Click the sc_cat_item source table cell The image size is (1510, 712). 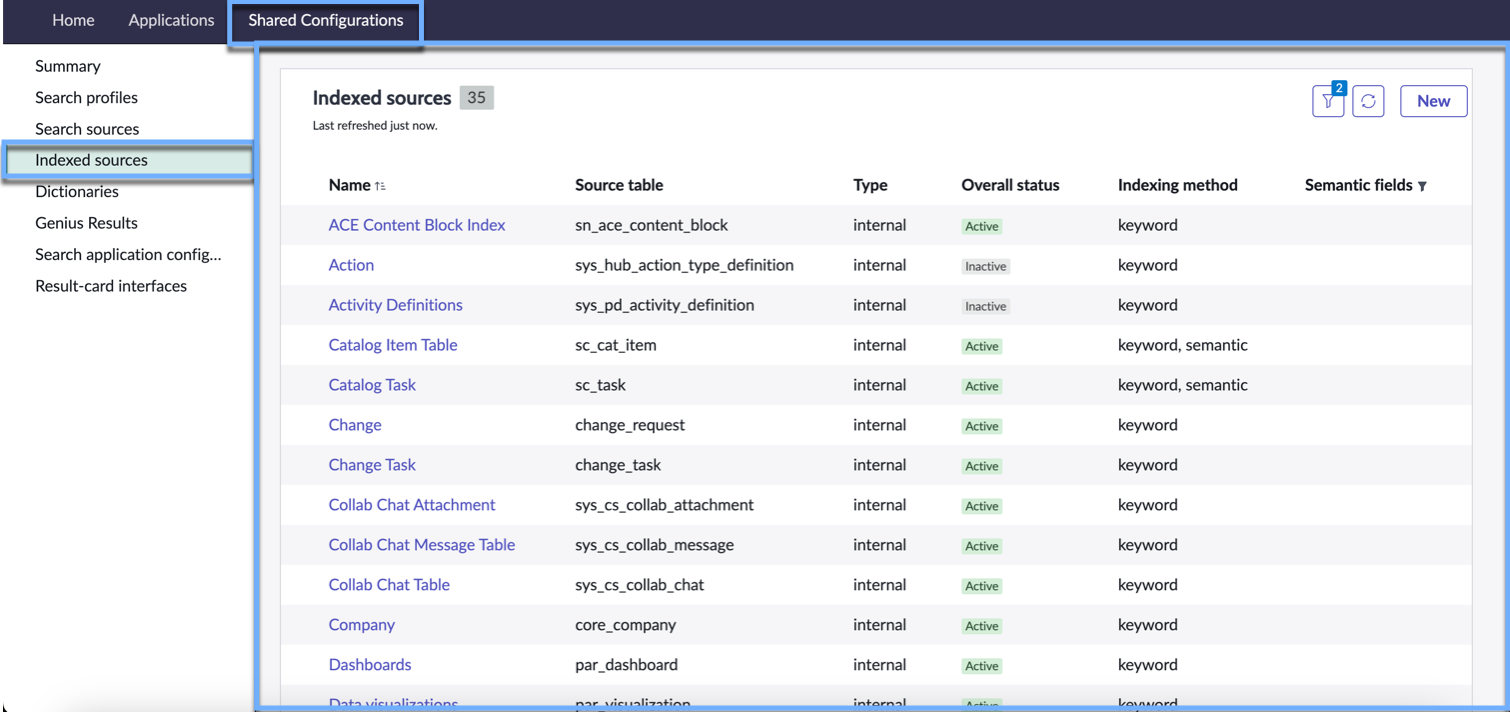[x=616, y=345]
